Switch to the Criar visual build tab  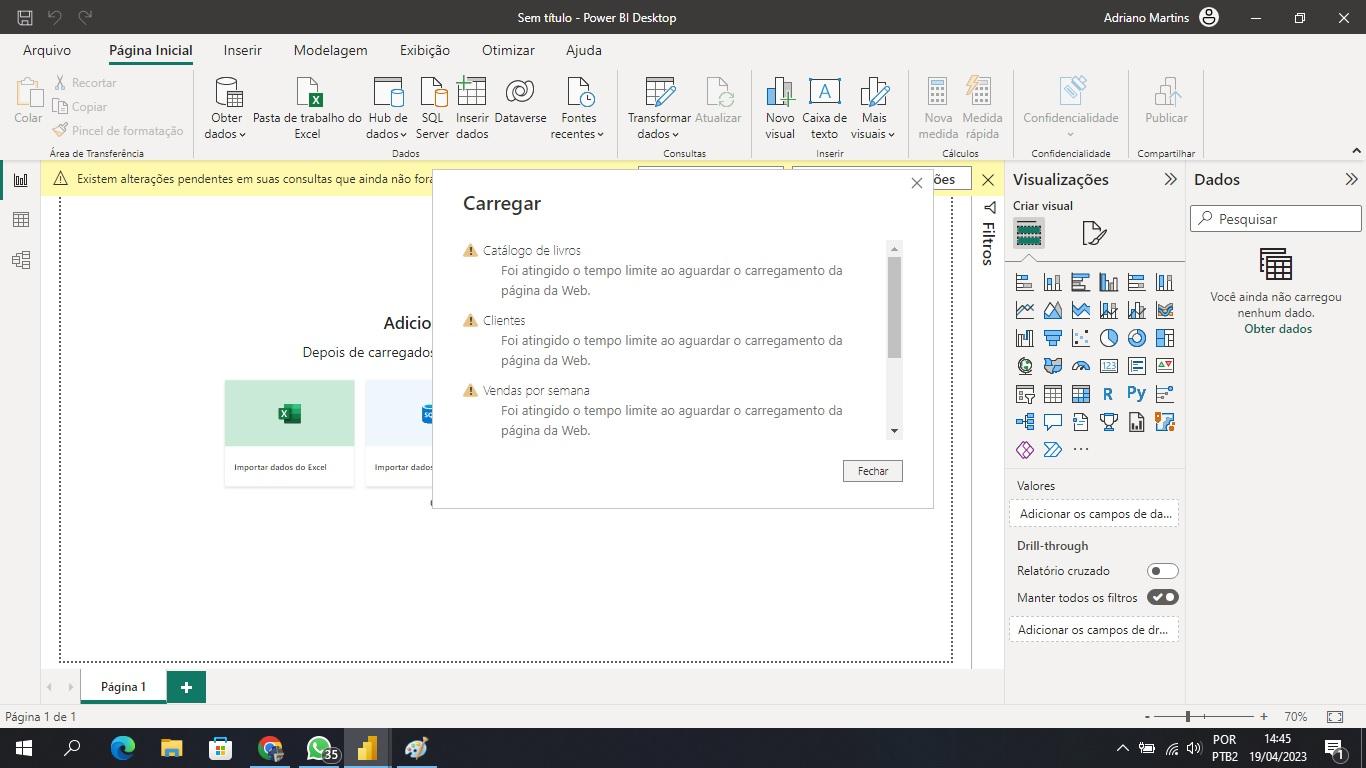(x=1029, y=233)
